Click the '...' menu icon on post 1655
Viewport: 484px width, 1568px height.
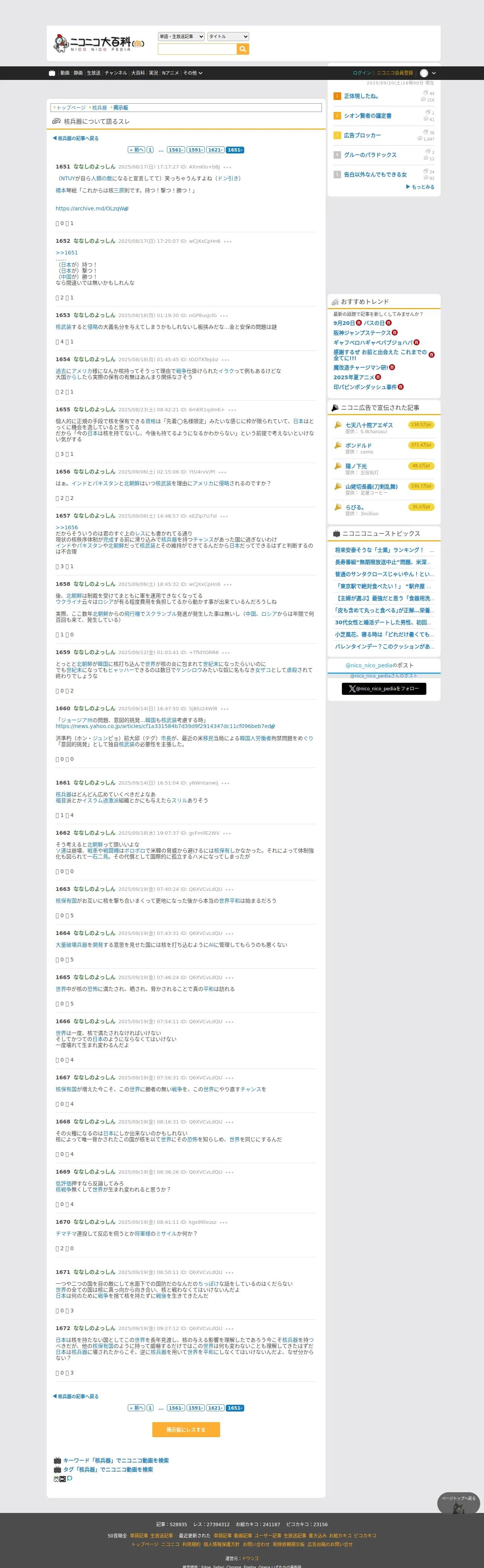pos(232,410)
